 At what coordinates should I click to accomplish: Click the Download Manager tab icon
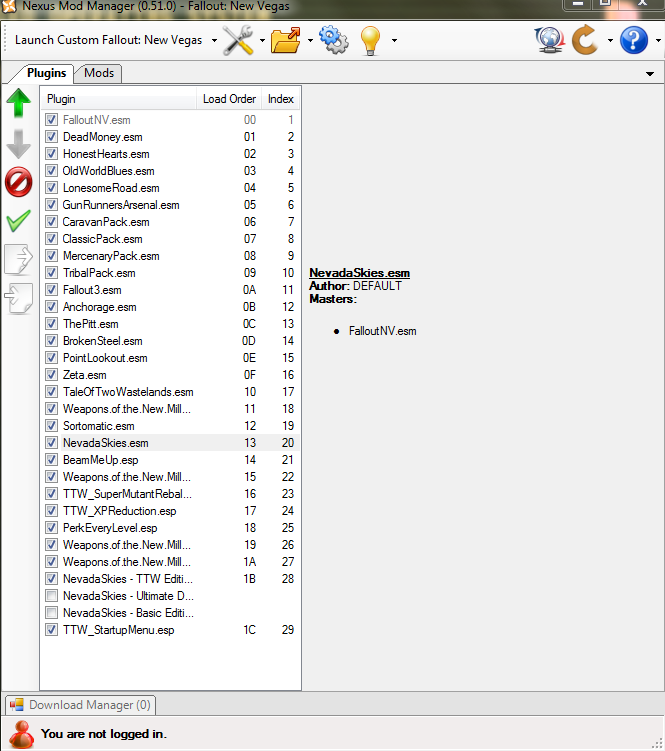click(17, 705)
